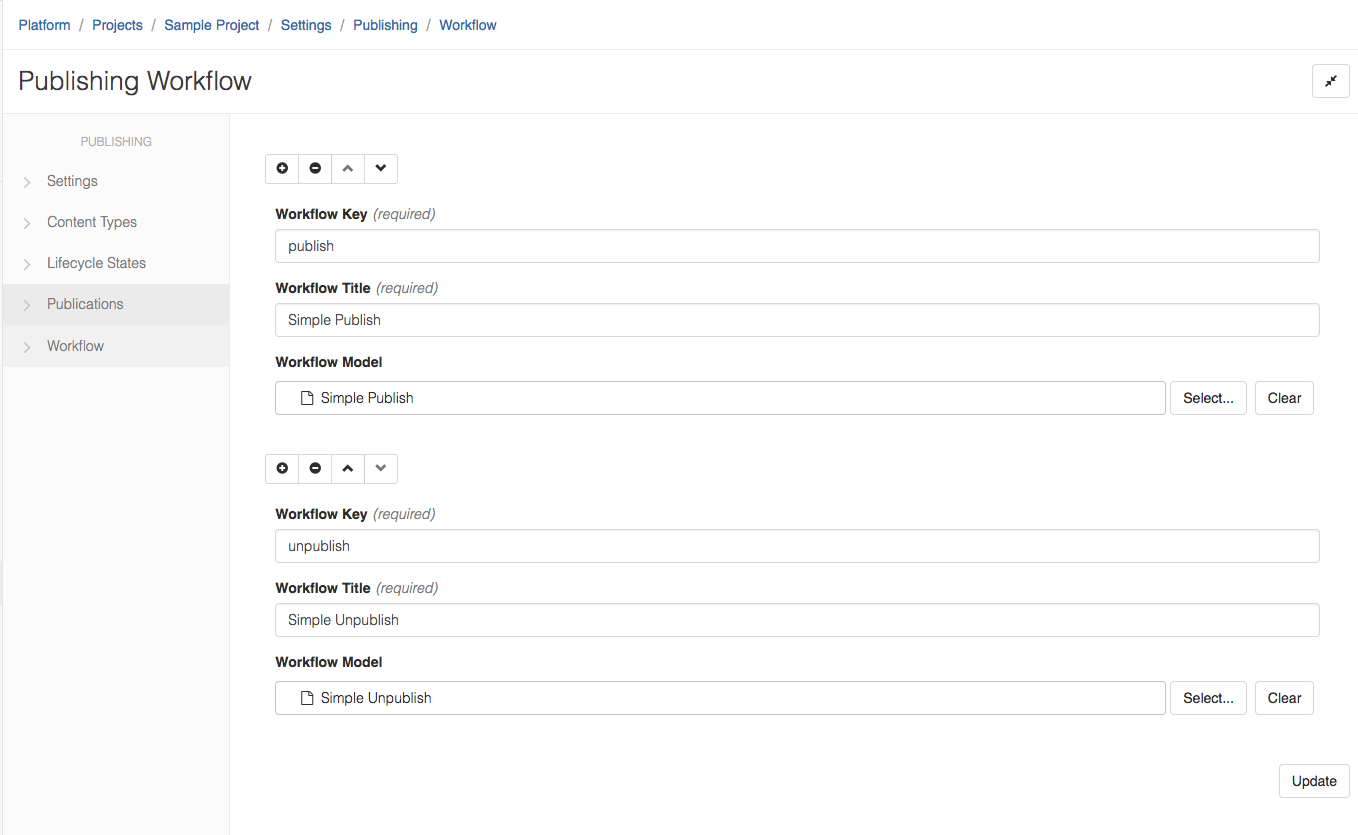Expand the Content Types sidebar chevron
The height and width of the screenshot is (835, 1358).
click(27, 223)
